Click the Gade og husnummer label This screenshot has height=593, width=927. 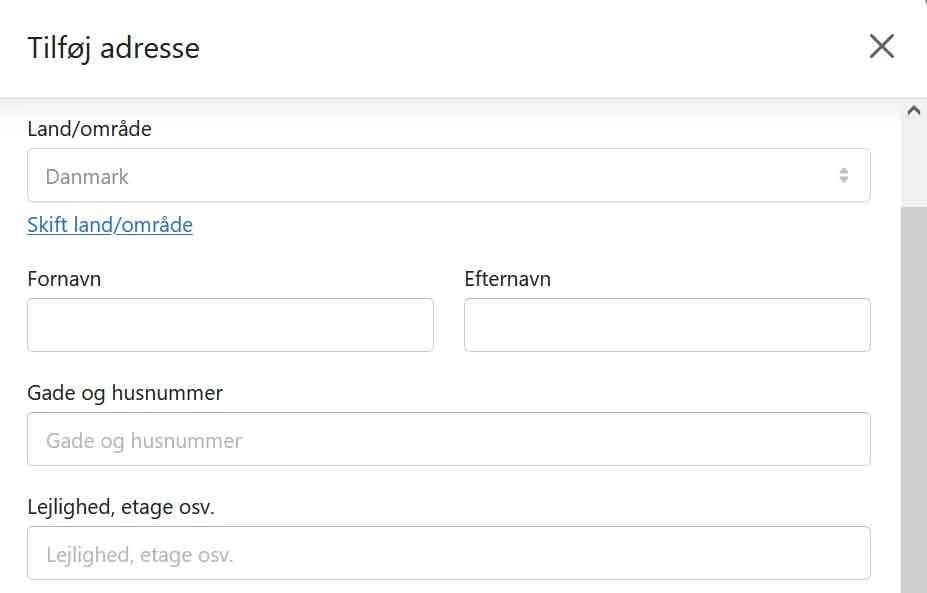pos(125,393)
